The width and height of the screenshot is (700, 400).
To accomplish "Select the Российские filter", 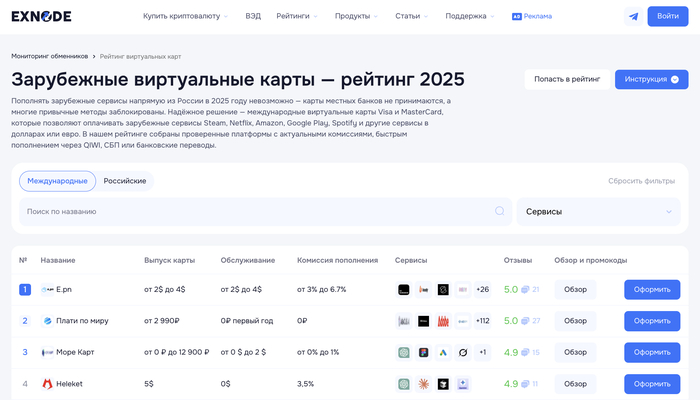I will (x=125, y=181).
